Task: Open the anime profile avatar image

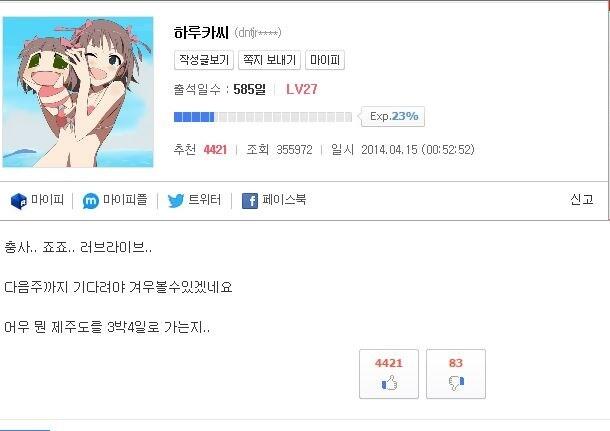Action: [78, 92]
